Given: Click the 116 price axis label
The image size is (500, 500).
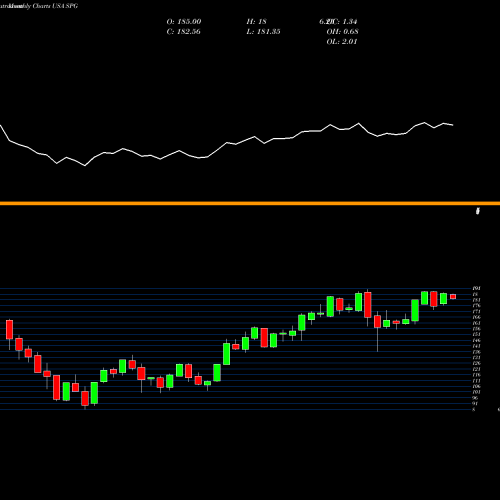Looking at the screenshot, I should click(x=476, y=375).
